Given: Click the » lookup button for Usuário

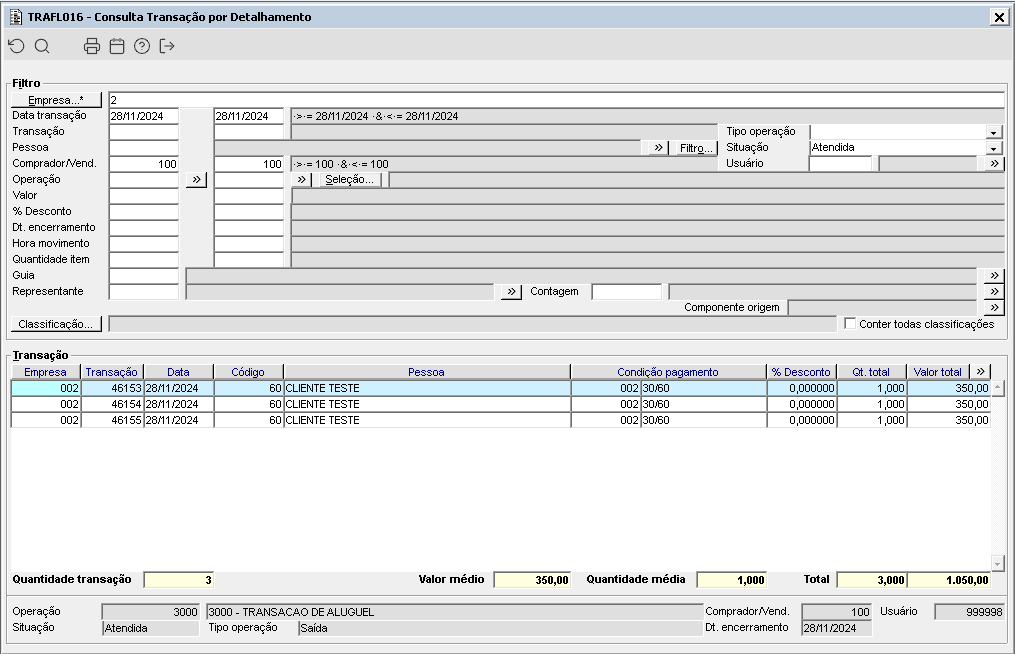Looking at the screenshot, I should coord(994,164).
